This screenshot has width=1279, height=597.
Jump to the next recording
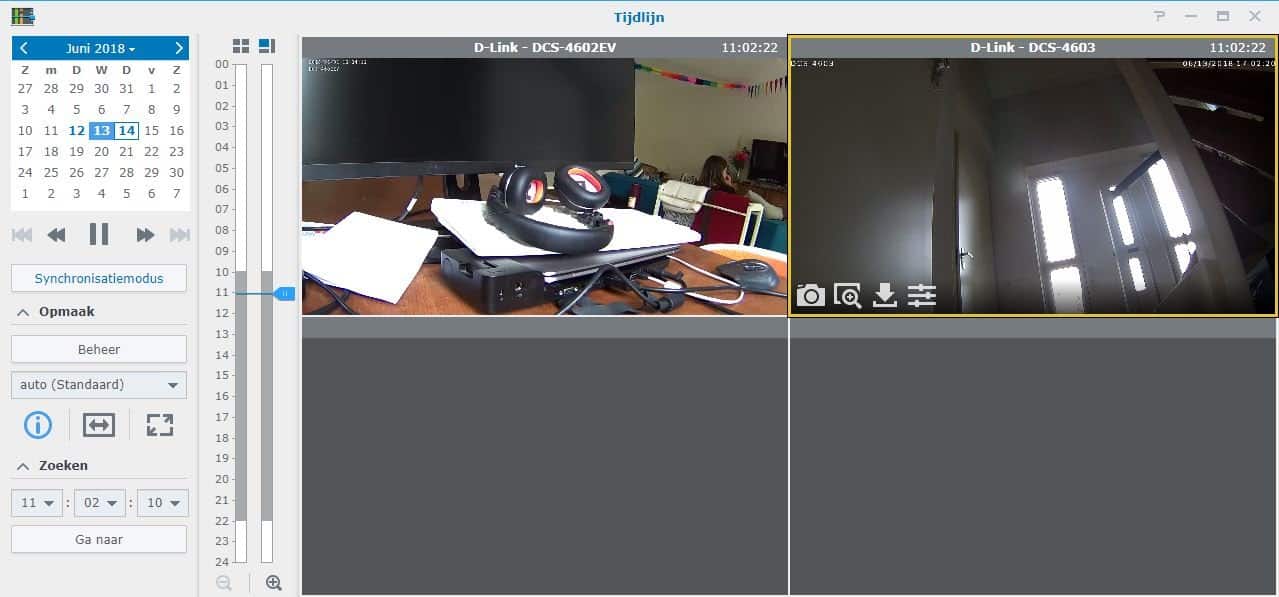(180, 235)
